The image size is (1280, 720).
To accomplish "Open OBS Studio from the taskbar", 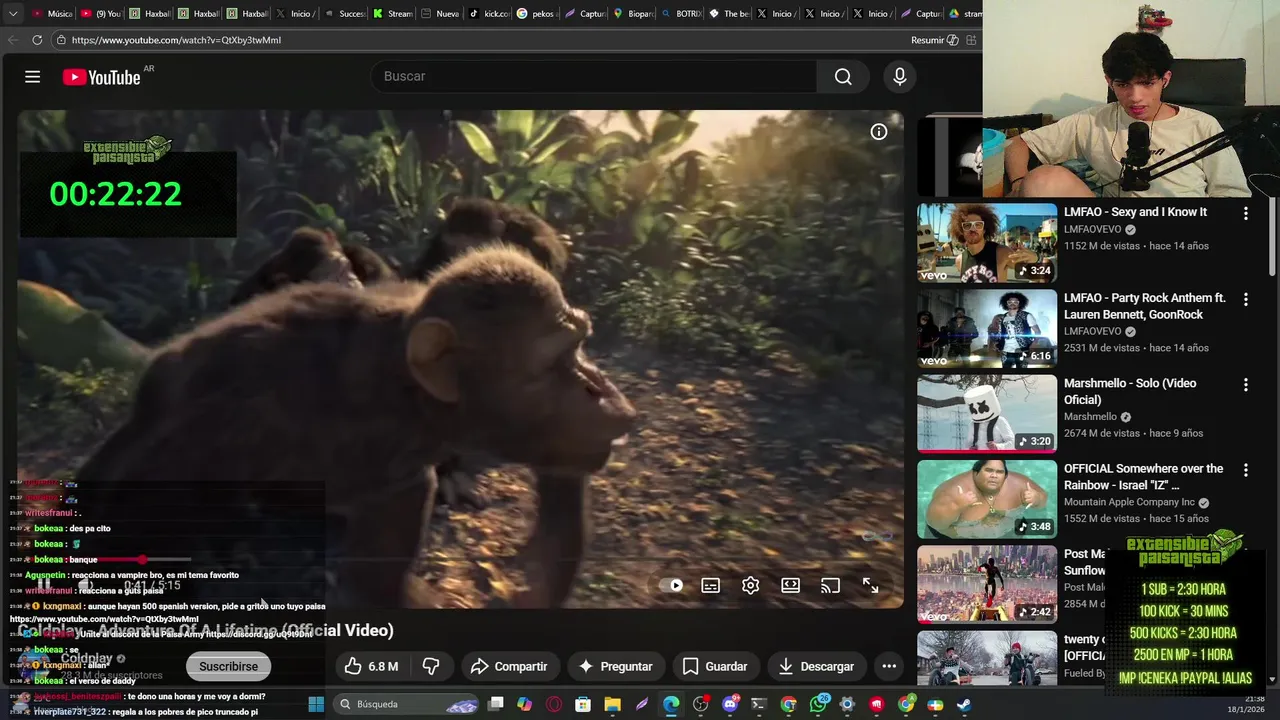I will [x=700, y=704].
